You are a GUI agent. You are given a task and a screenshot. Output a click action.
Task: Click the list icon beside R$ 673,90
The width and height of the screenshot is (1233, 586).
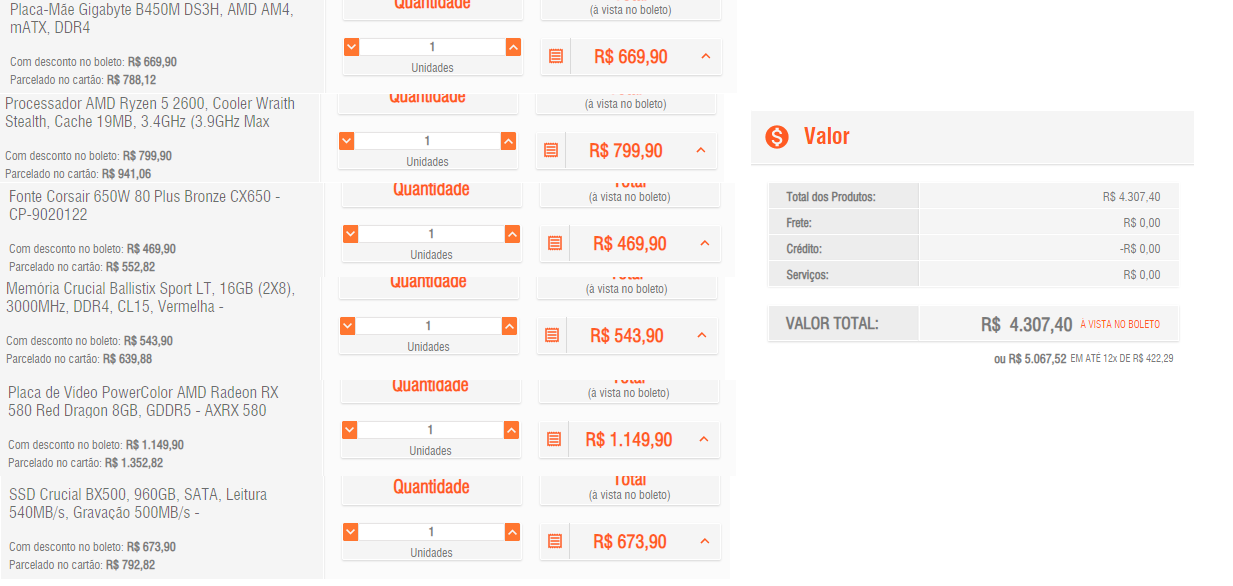pos(555,541)
